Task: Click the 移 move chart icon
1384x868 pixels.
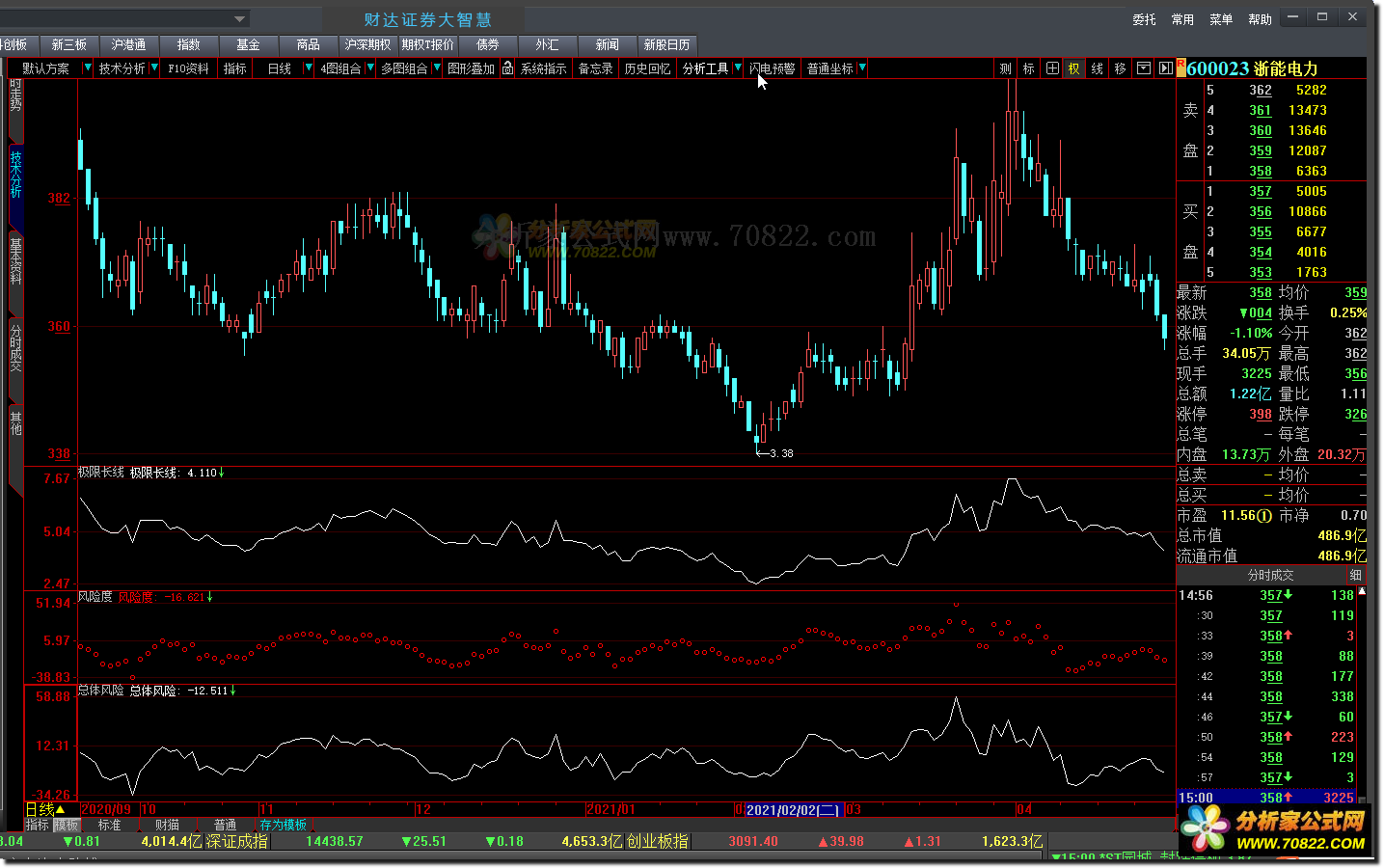Action: click(x=1120, y=68)
